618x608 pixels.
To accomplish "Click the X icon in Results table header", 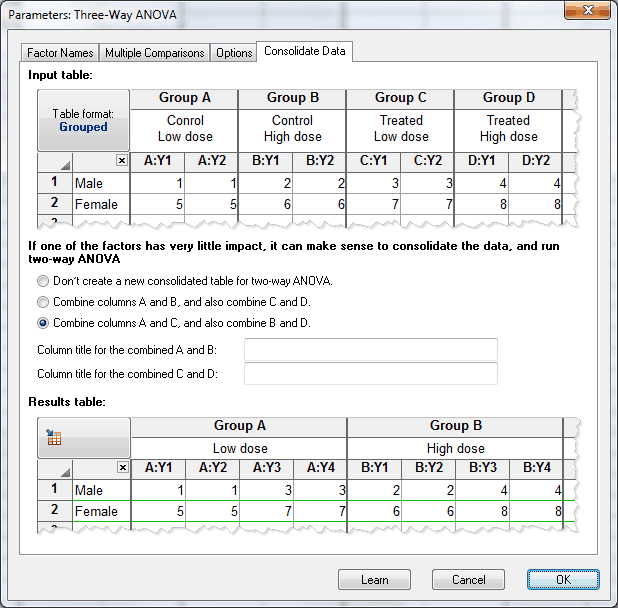I will coord(122,467).
